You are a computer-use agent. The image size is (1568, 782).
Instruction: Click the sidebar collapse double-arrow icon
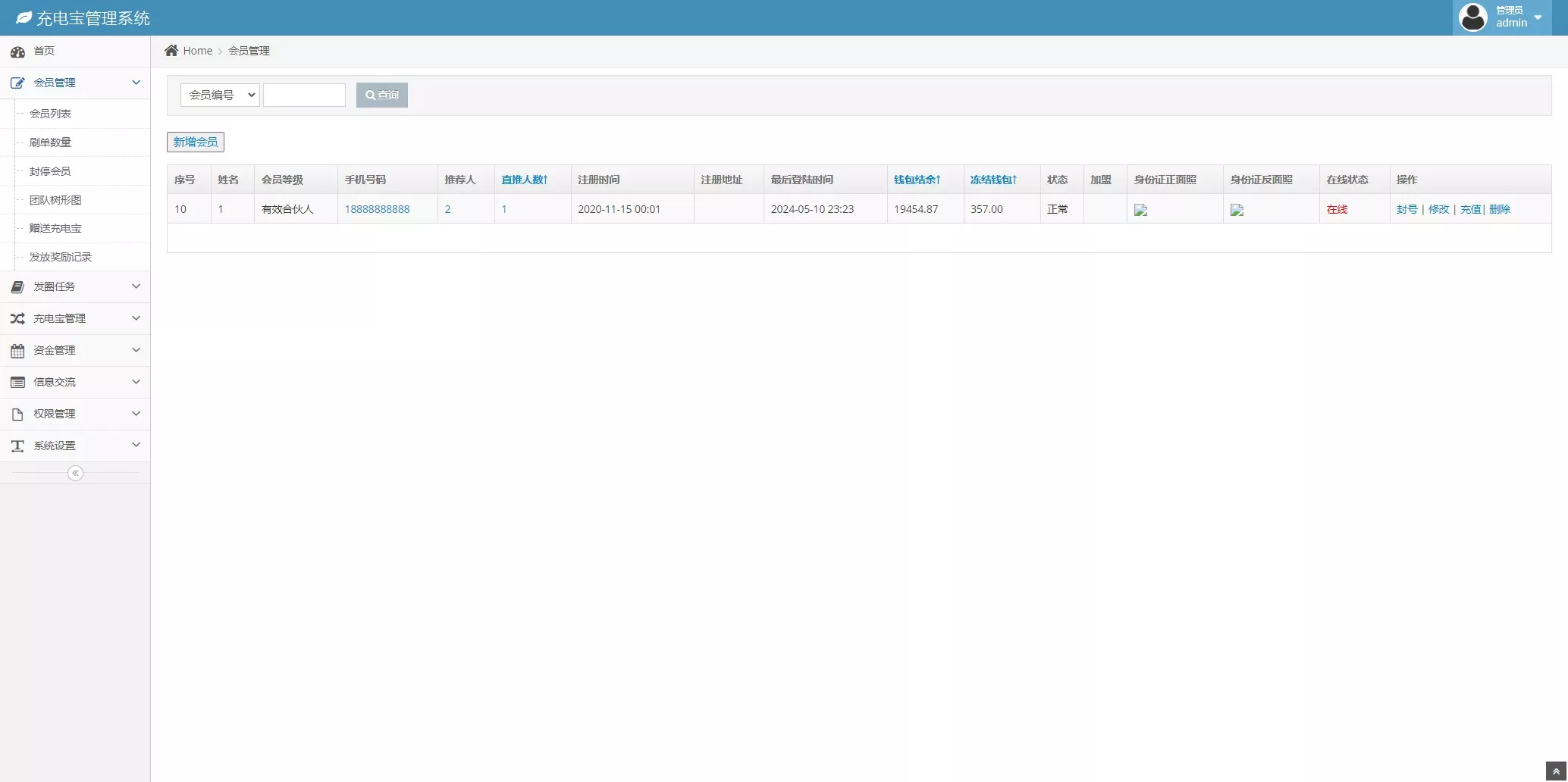tap(75, 474)
